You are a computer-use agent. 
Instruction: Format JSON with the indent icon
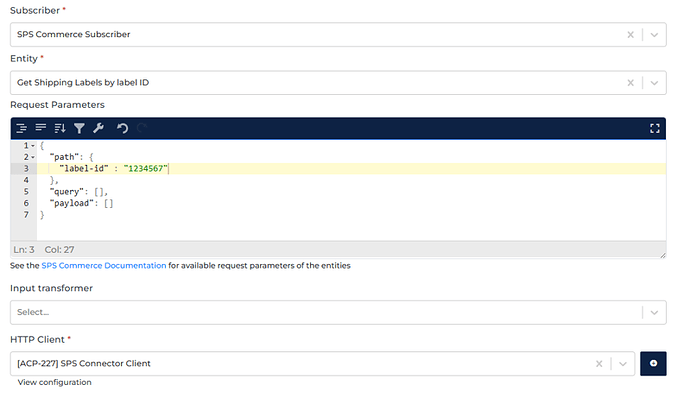point(21,128)
